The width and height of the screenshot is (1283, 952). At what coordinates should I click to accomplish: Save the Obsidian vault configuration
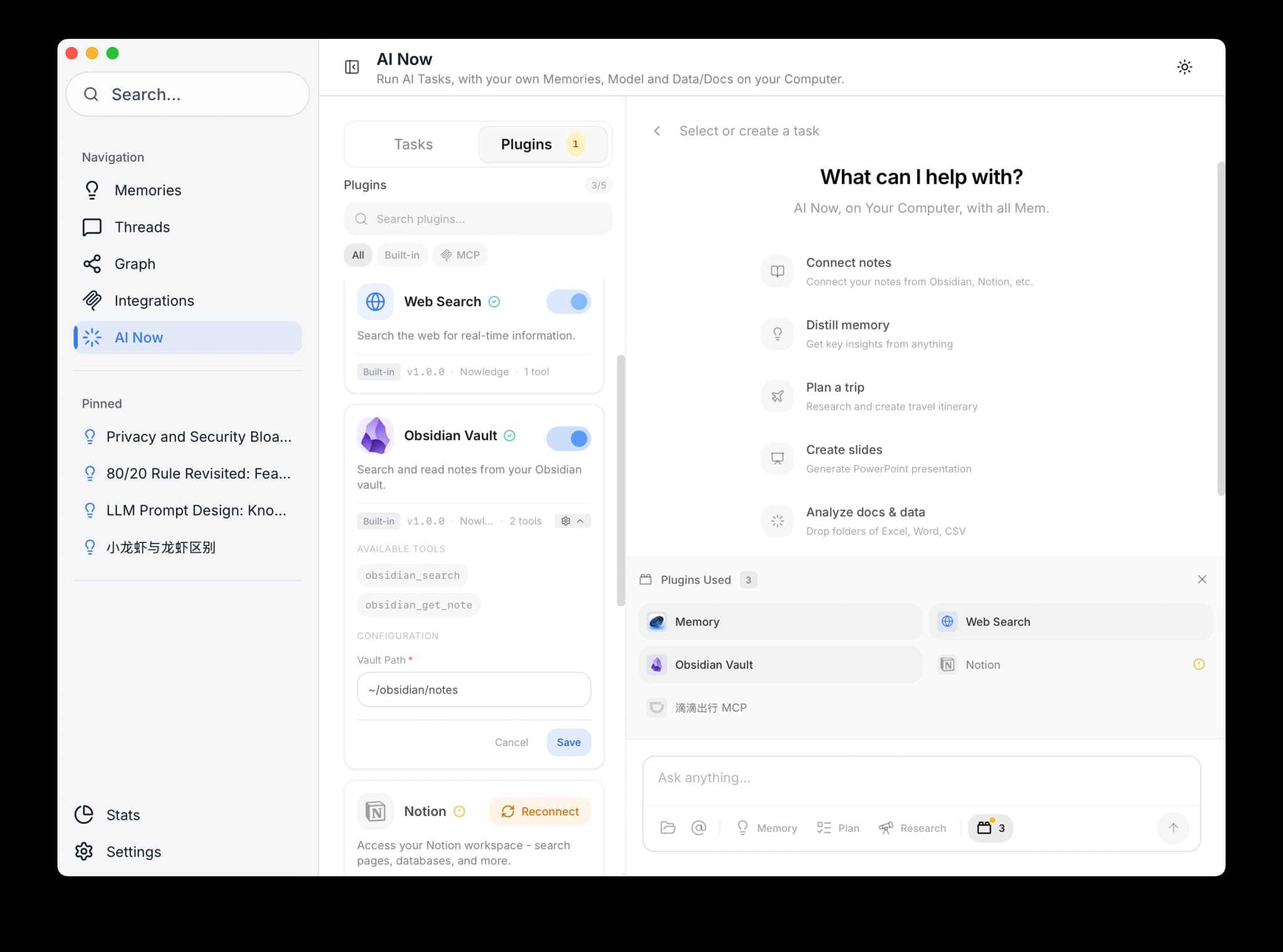568,742
